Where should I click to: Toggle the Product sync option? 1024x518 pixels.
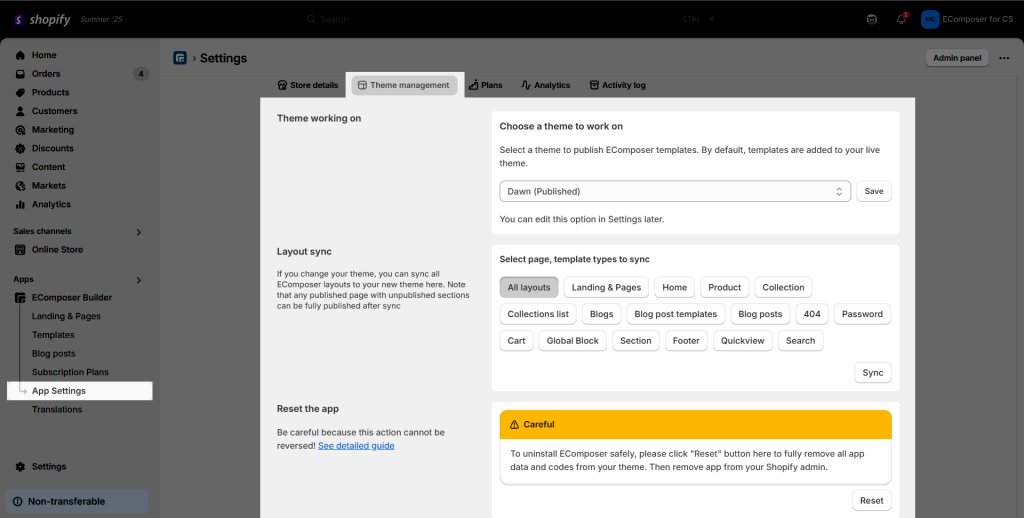coord(724,287)
